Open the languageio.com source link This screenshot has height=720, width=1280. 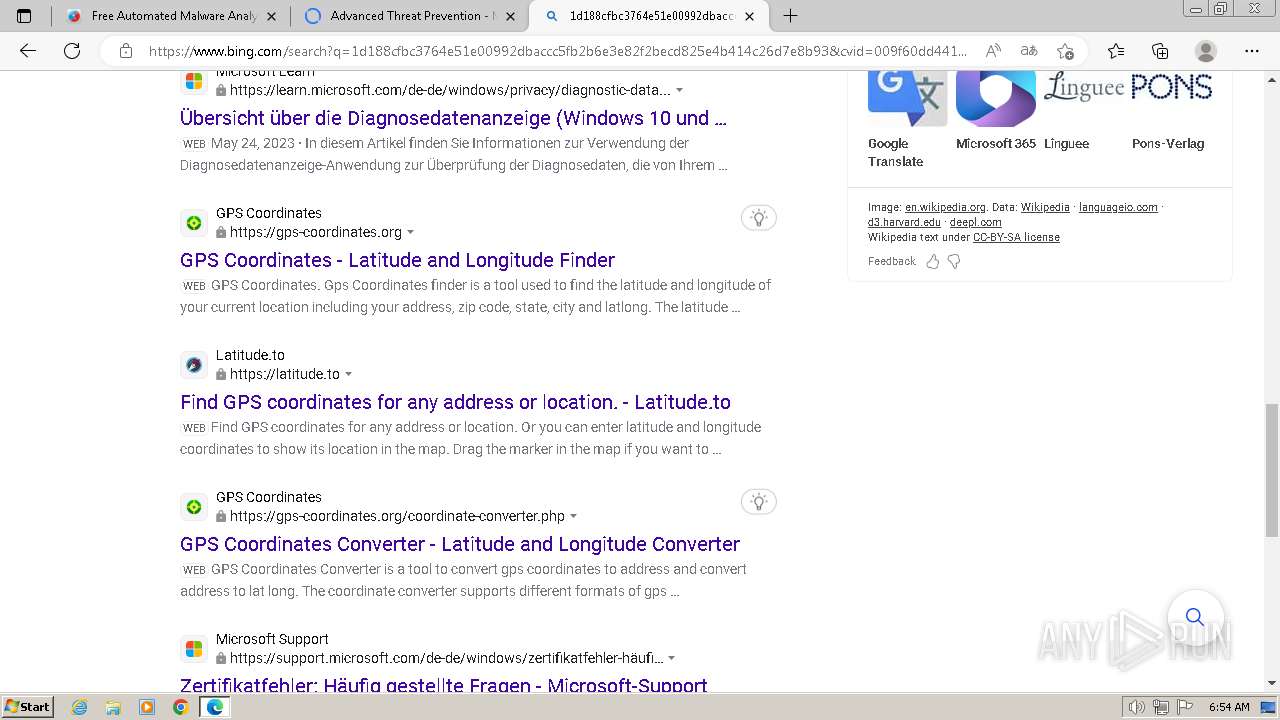point(1118,207)
